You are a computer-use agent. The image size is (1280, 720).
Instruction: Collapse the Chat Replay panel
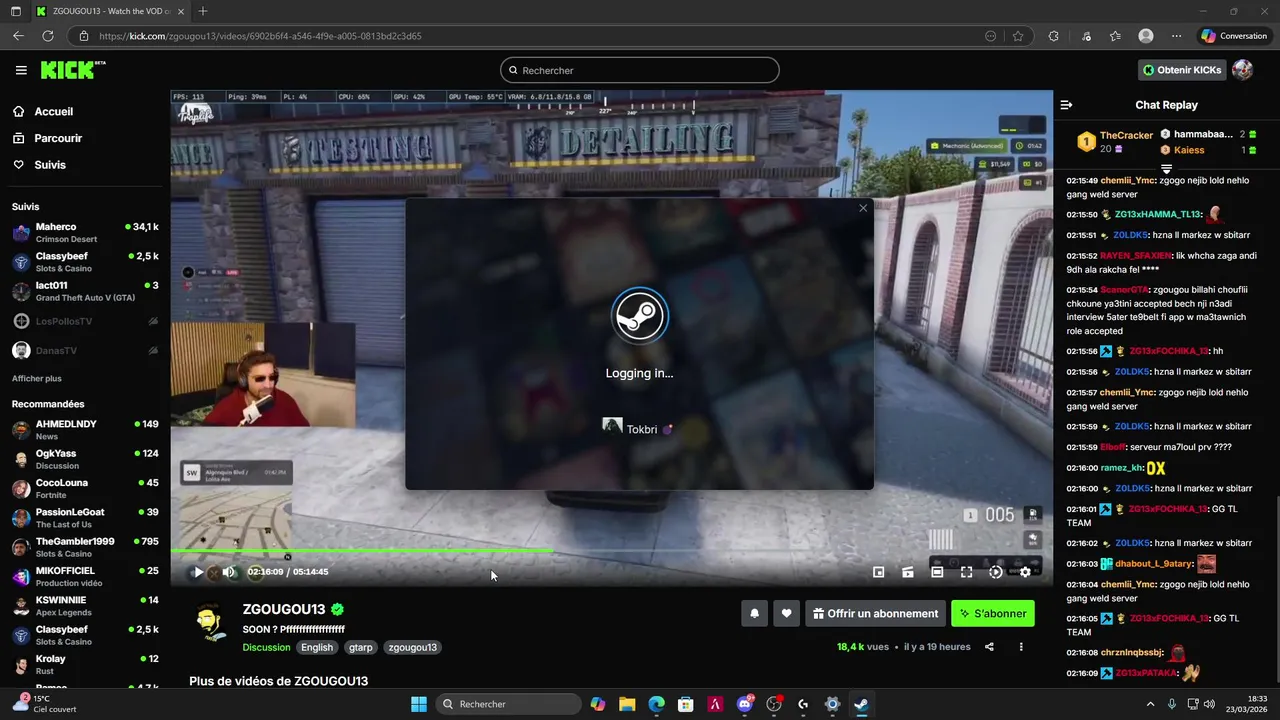click(1066, 105)
